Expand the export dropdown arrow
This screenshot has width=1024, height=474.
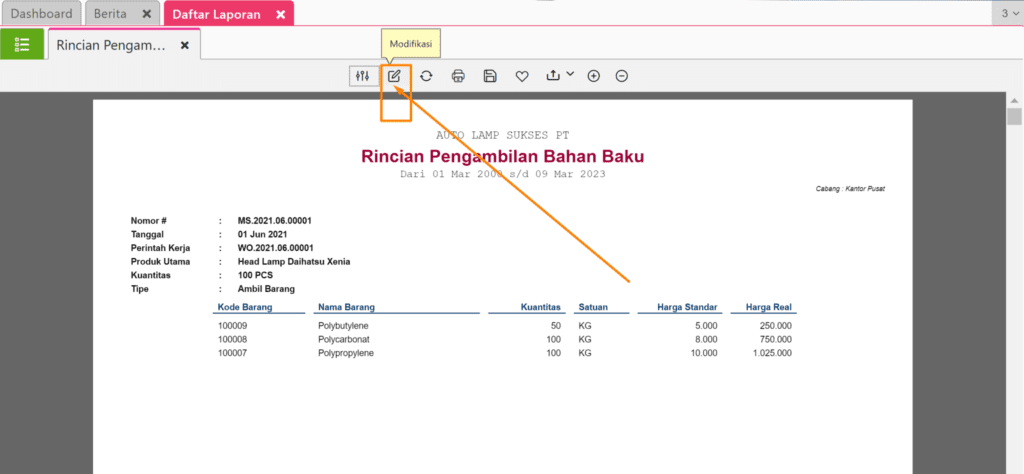coord(569,74)
